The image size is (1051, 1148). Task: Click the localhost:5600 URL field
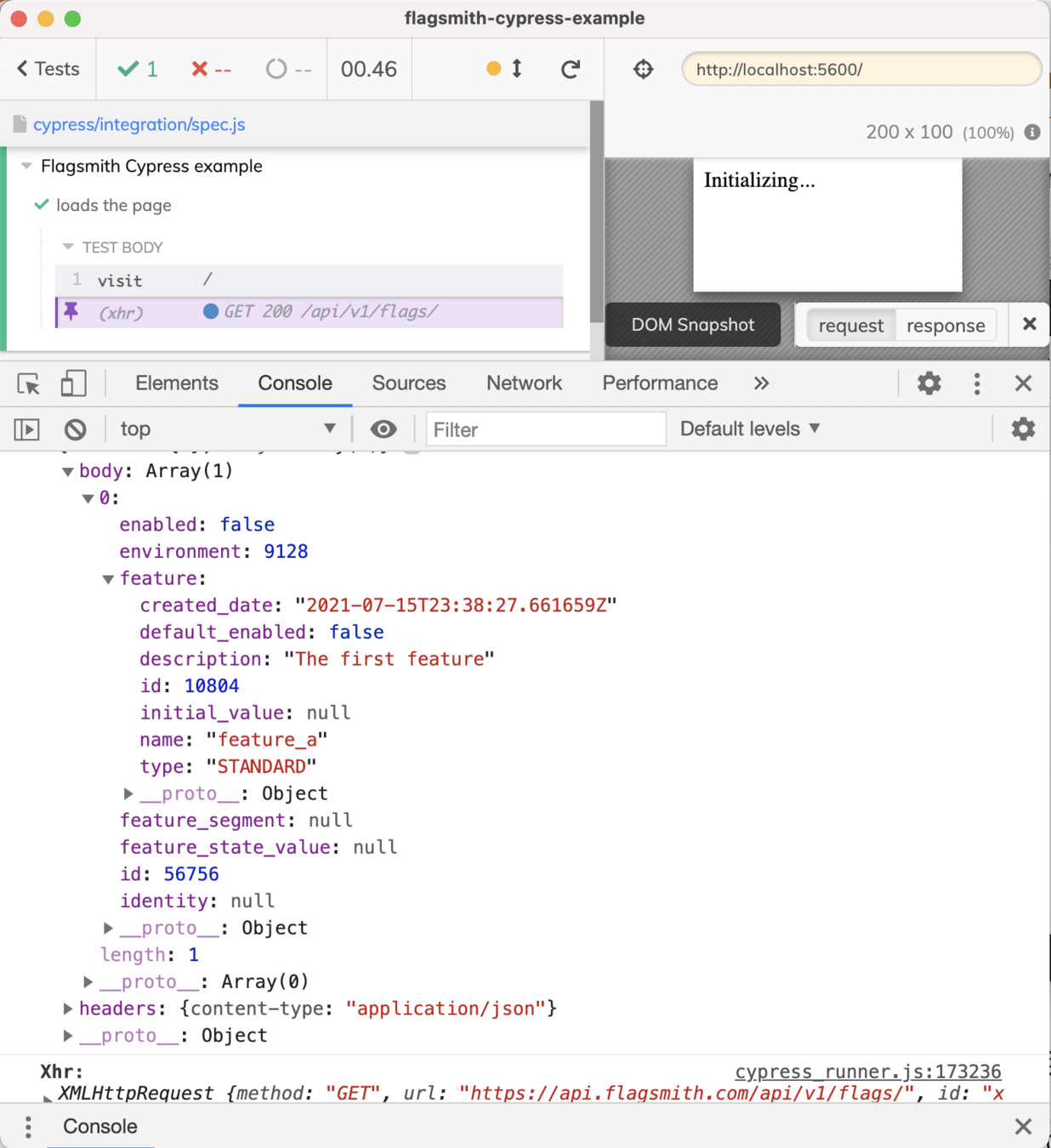click(861, 69)
